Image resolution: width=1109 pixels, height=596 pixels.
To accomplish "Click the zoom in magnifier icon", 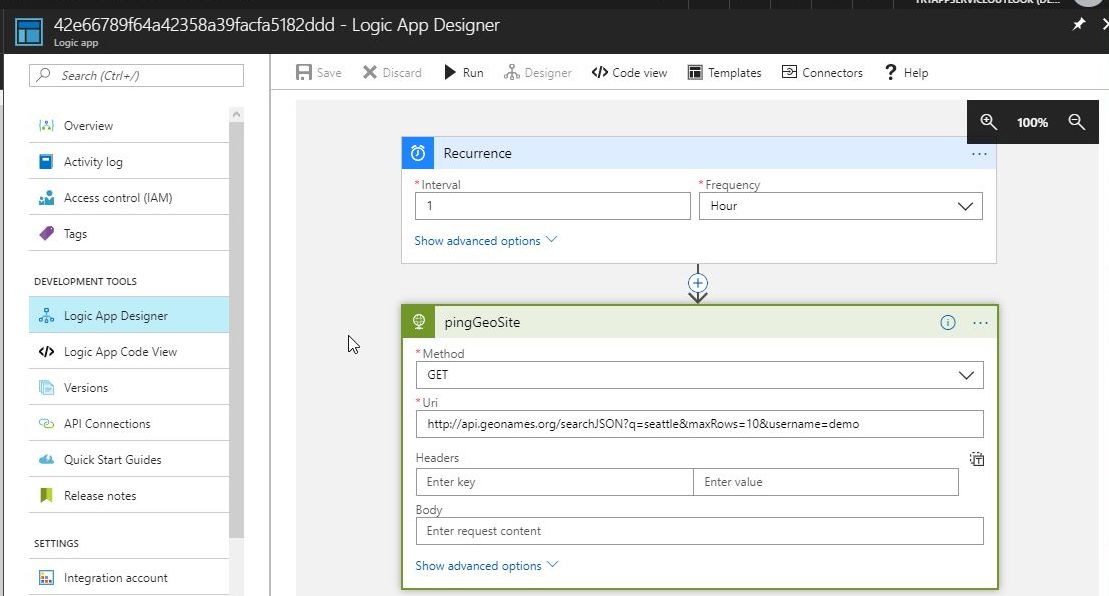I will coord(988,122).
